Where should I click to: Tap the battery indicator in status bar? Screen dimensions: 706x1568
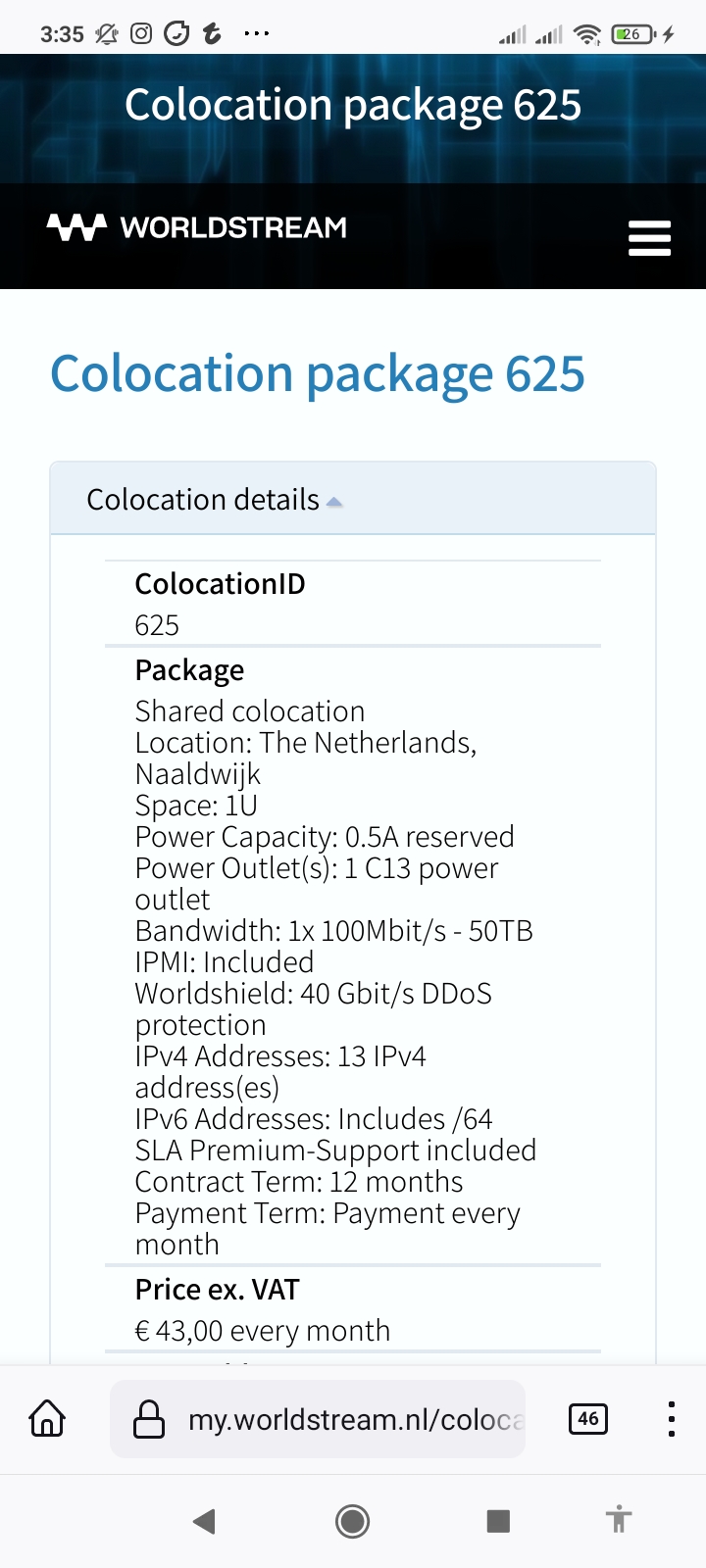tap(632, 34)
